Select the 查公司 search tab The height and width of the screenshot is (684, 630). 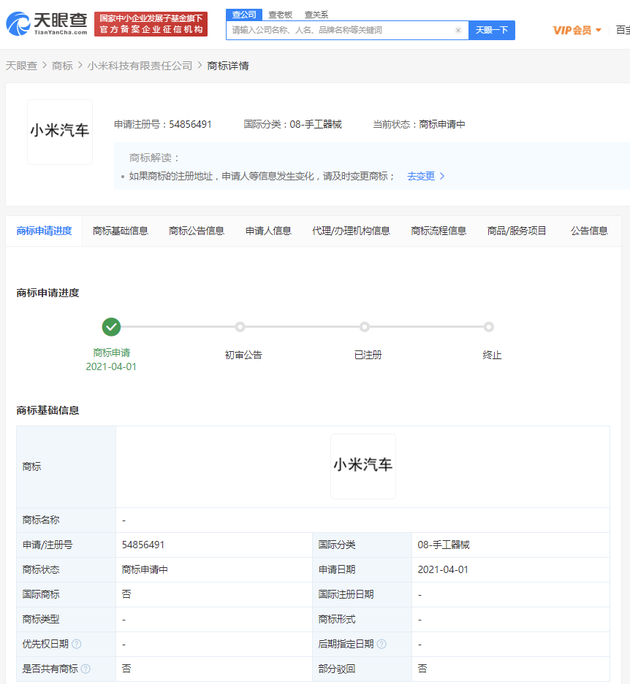coord(242,14)
